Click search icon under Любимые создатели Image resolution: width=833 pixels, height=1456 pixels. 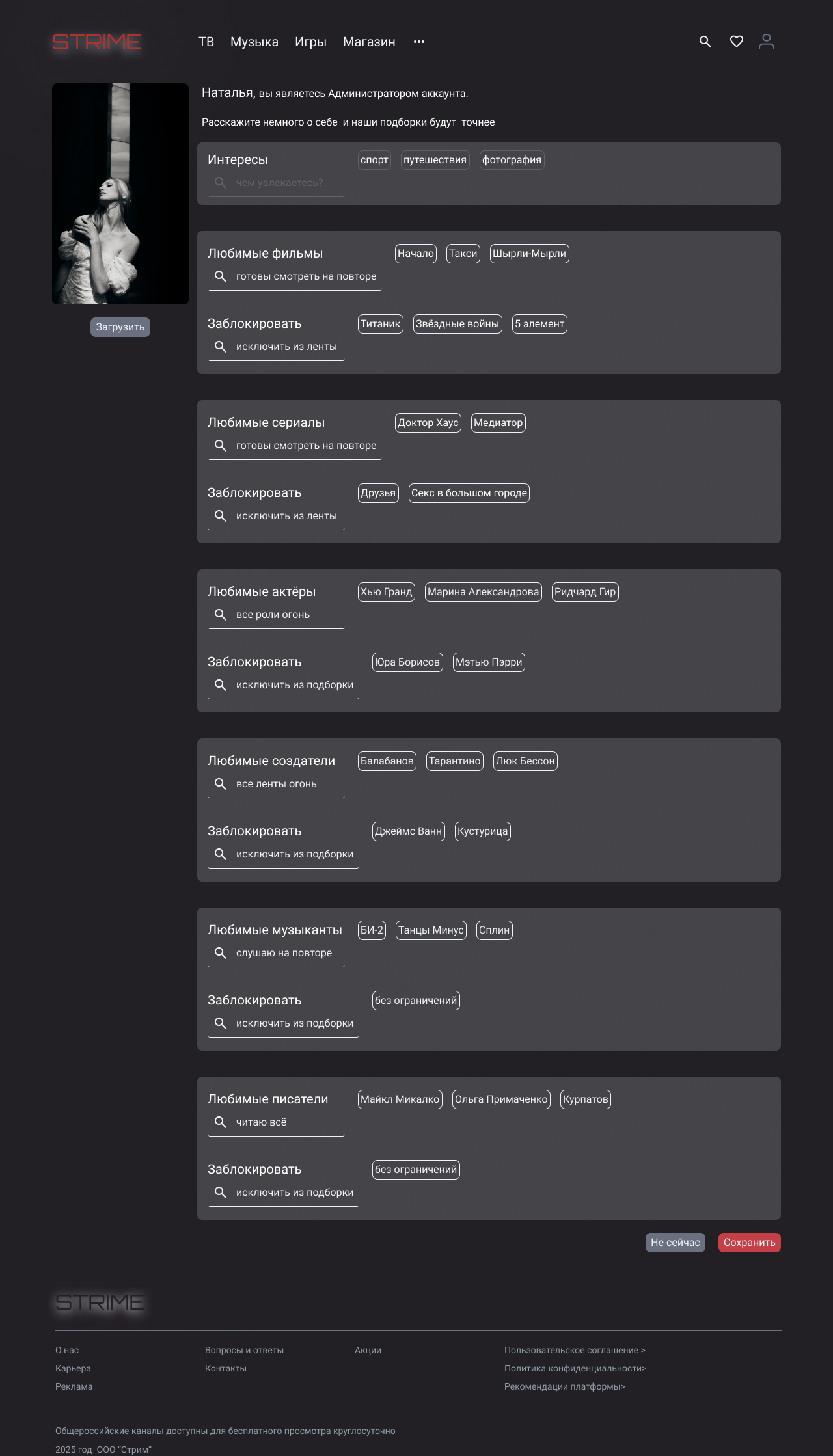tap(221, 784)
